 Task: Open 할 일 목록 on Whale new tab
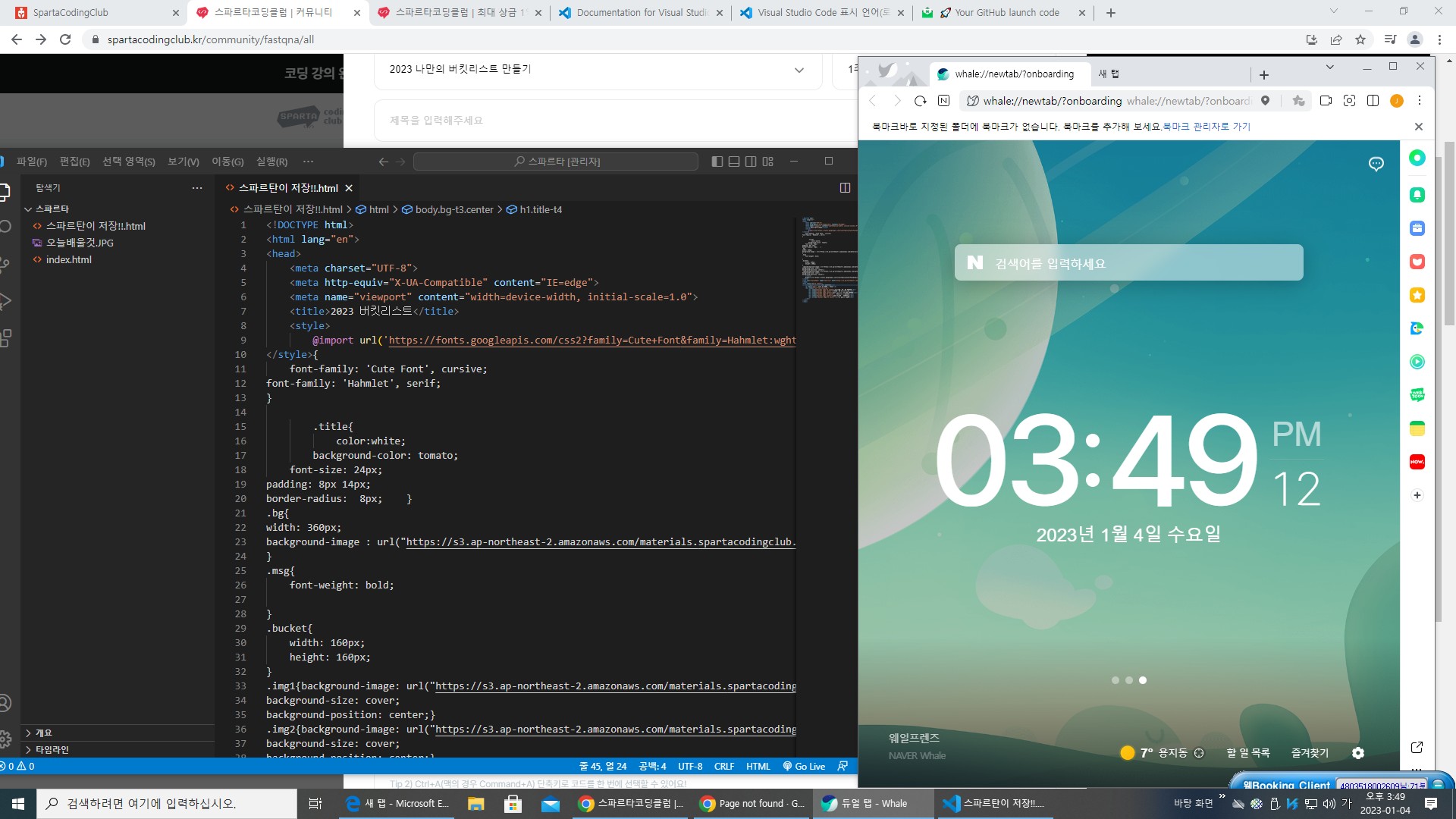1248,753
